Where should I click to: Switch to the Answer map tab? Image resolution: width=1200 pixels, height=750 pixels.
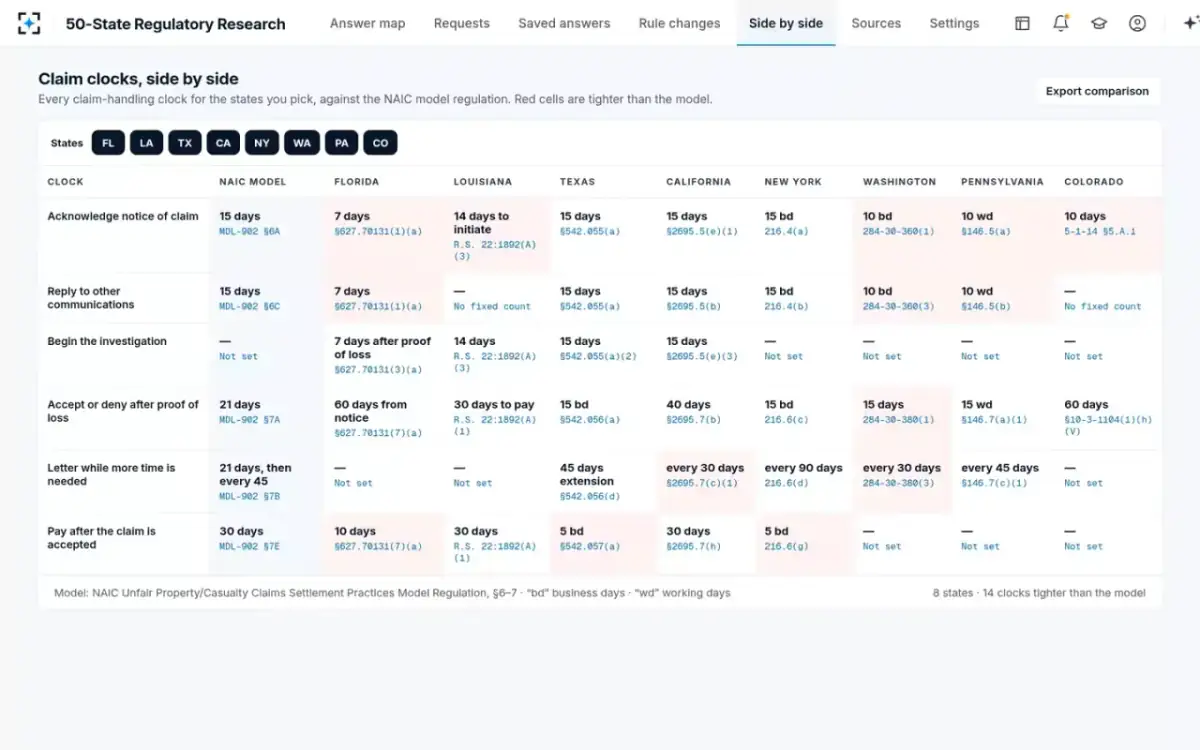pyautogui.click(x=367, y=23)
